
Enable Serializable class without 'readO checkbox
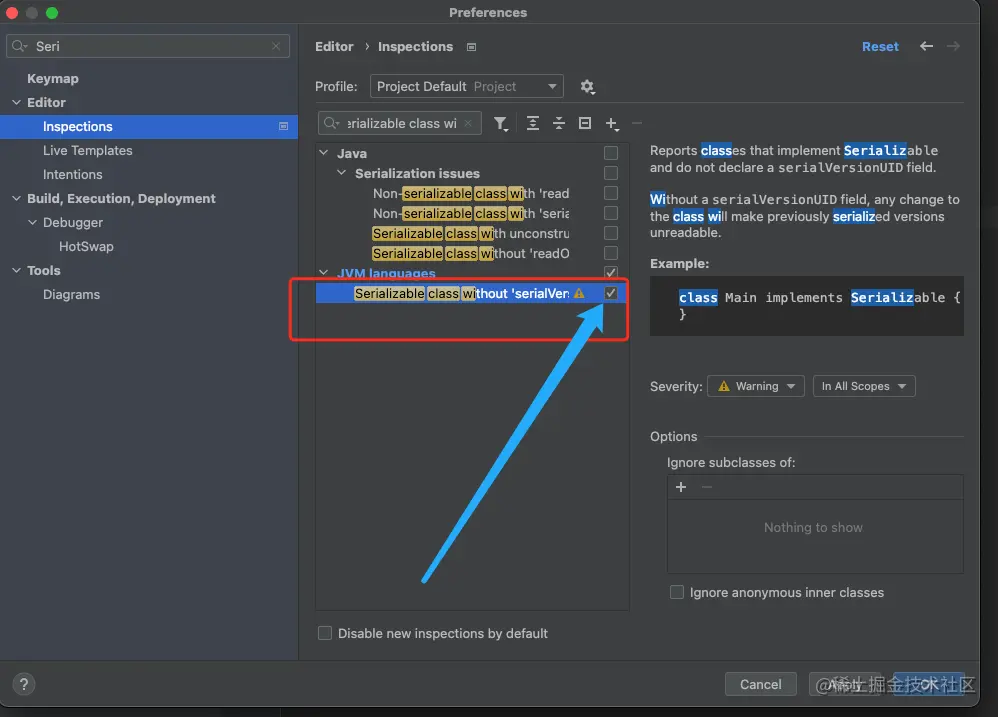click(x=610, y=253)
